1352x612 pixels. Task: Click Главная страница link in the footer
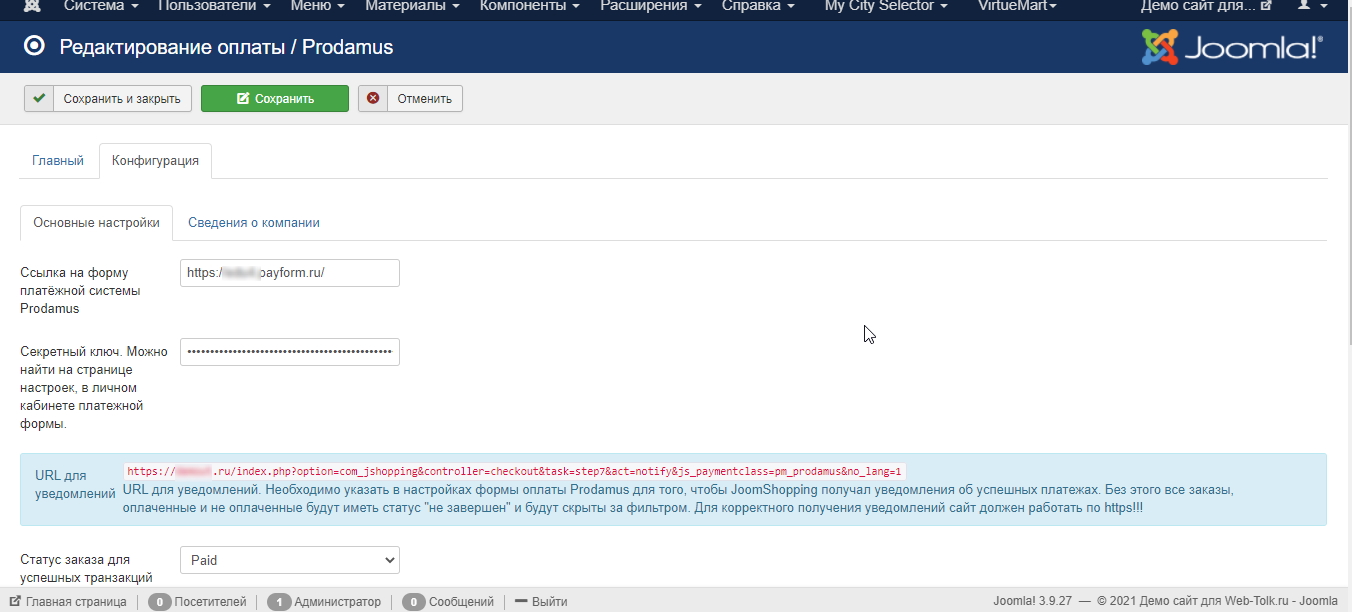tap(68, 602)
